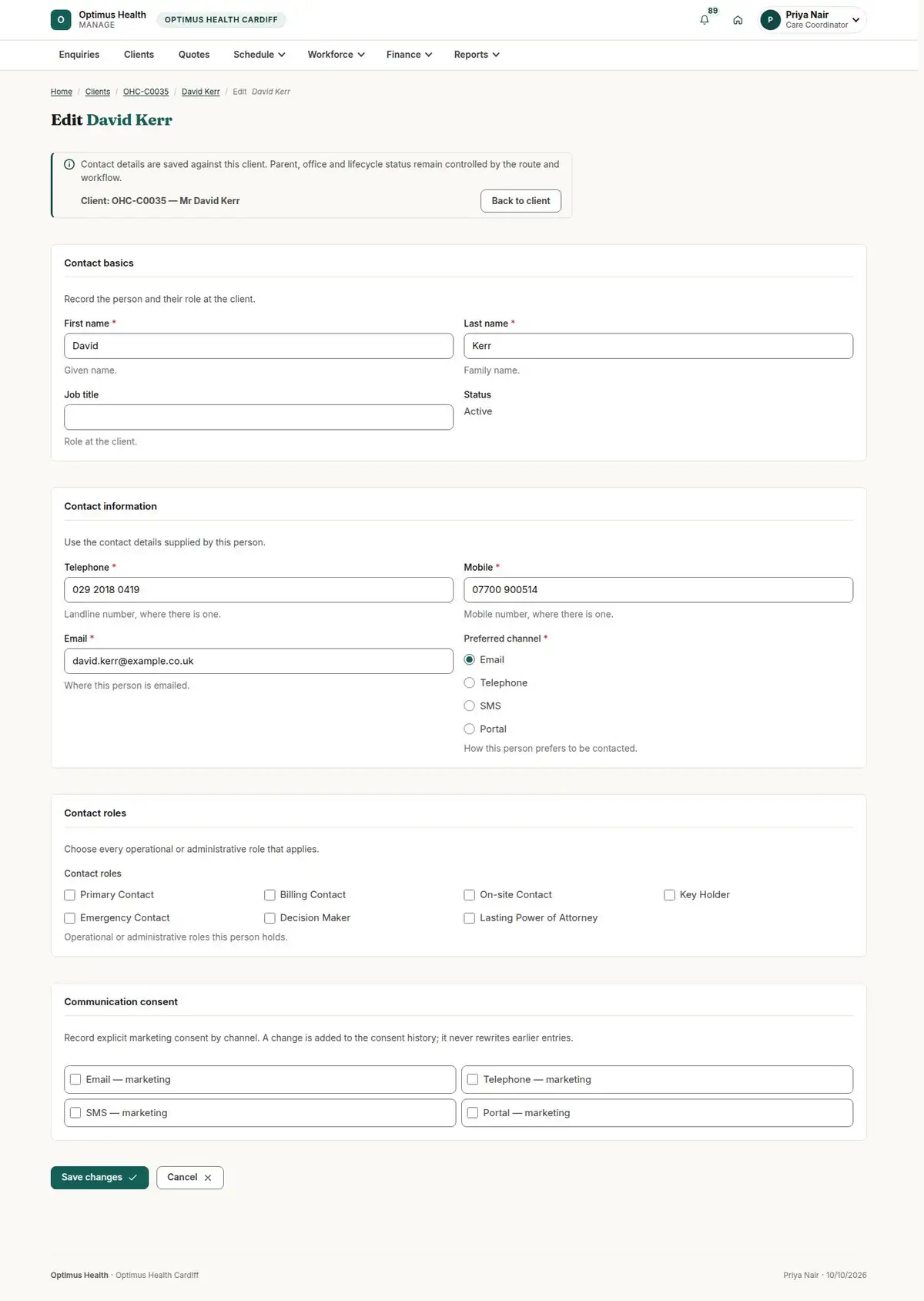Open the notifications bell icon
This screenshot has width=924, height=1301.
[x=704, y=20]
